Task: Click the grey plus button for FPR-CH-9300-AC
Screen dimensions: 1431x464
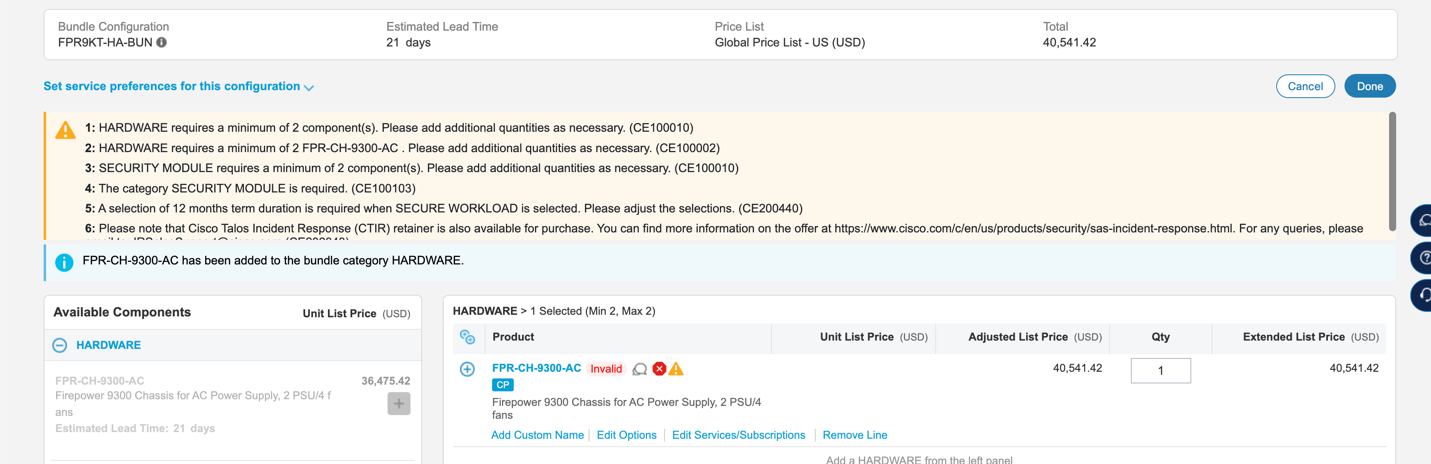Action: [399, 404]
